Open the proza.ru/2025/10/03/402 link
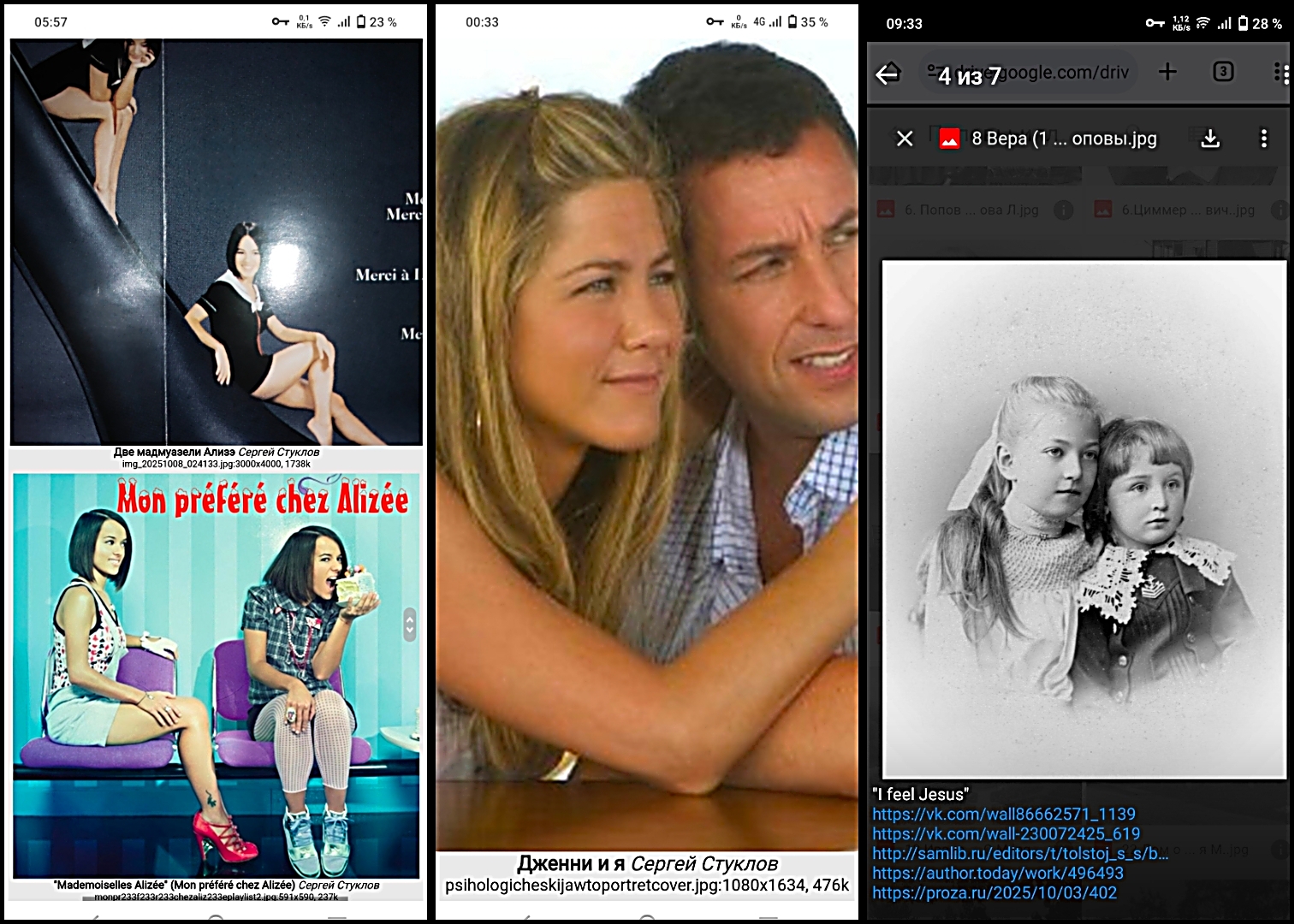The image size is (1294, 924). tap(994, 893)
